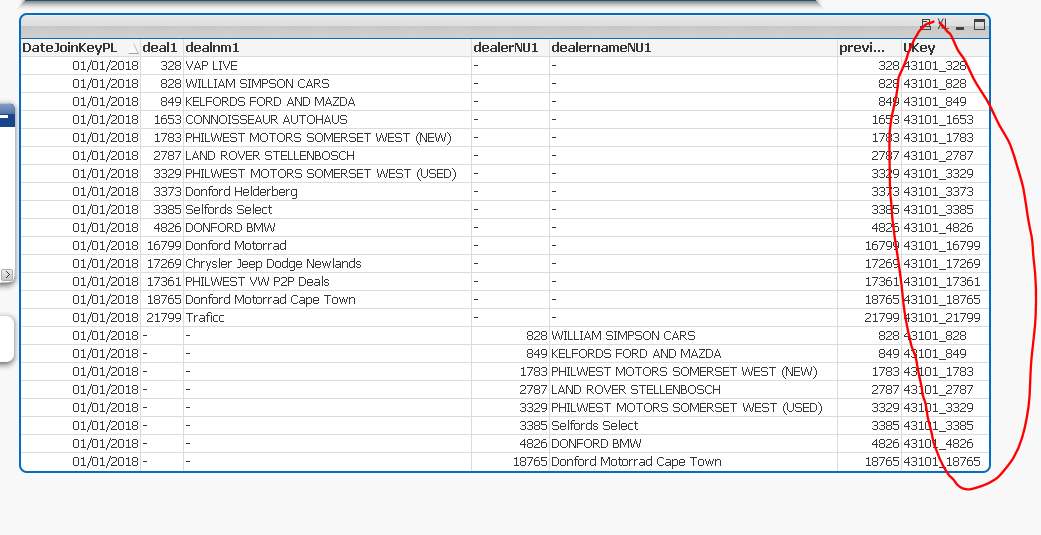Select DONFORD BMW in dealnm1 column

tap(230, 227)
